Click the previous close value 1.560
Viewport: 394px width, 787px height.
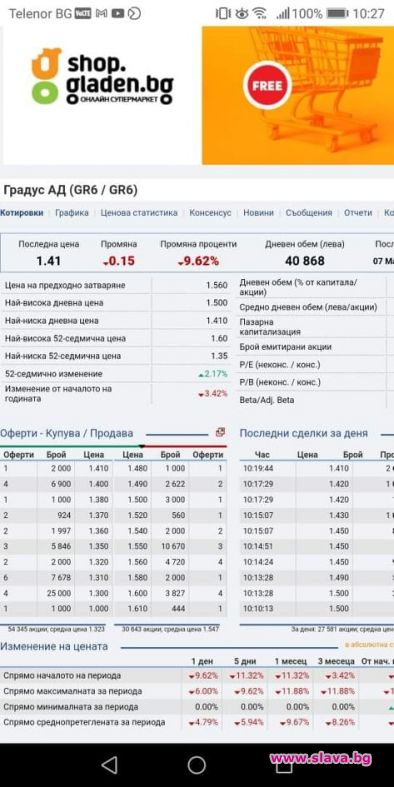[x=216, y=285]
